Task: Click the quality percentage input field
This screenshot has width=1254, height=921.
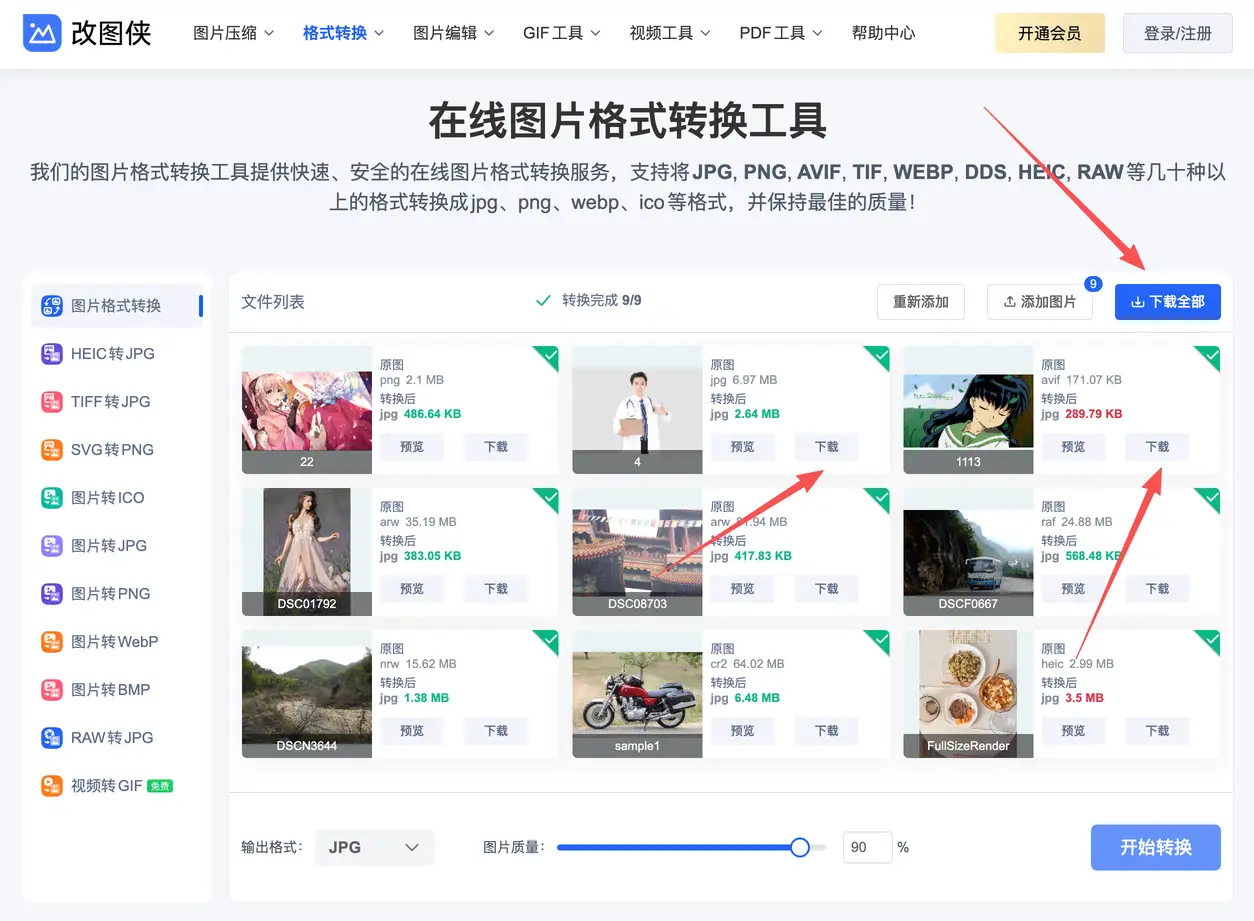Action: (866, 847)
